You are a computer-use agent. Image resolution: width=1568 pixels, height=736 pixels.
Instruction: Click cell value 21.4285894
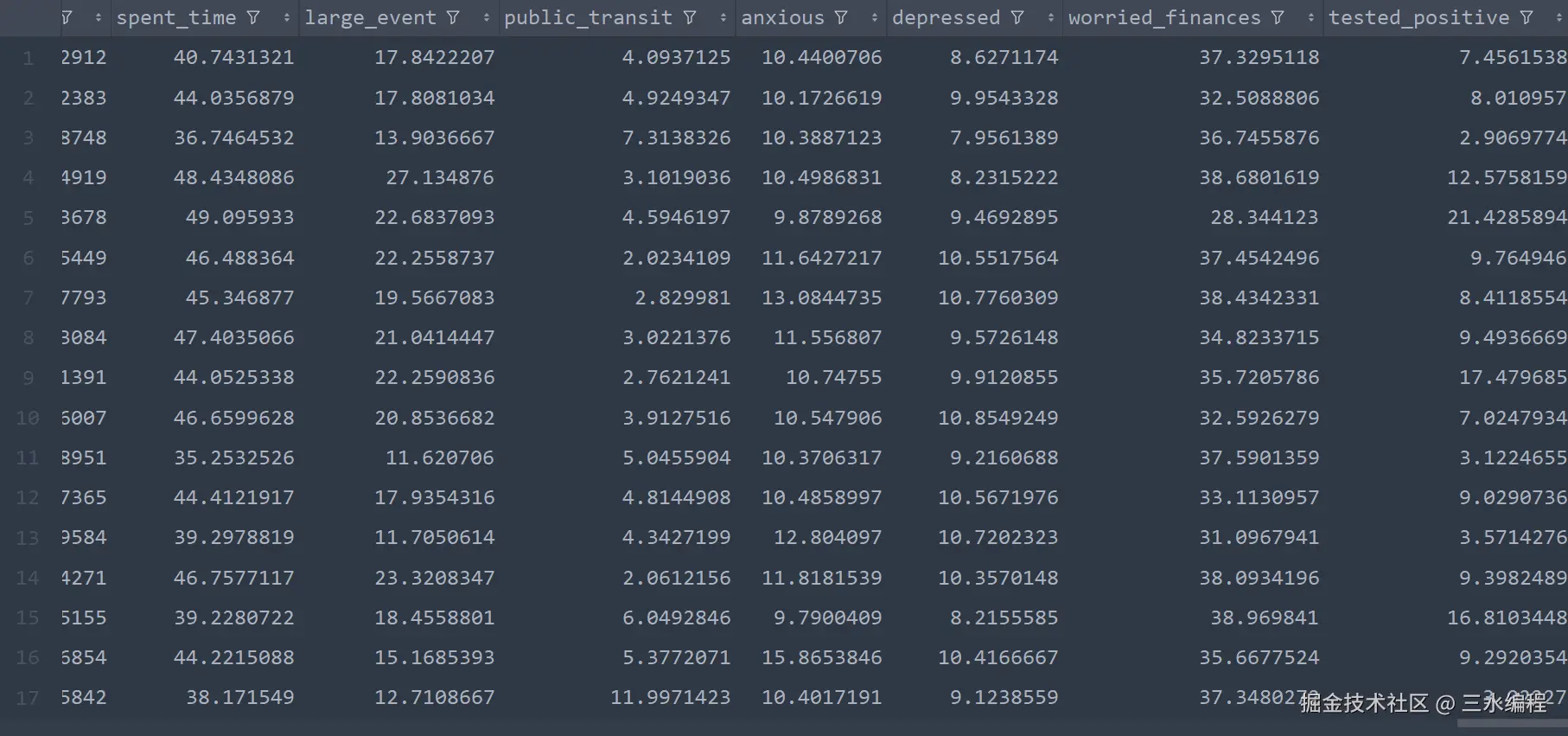(1507, 217)
